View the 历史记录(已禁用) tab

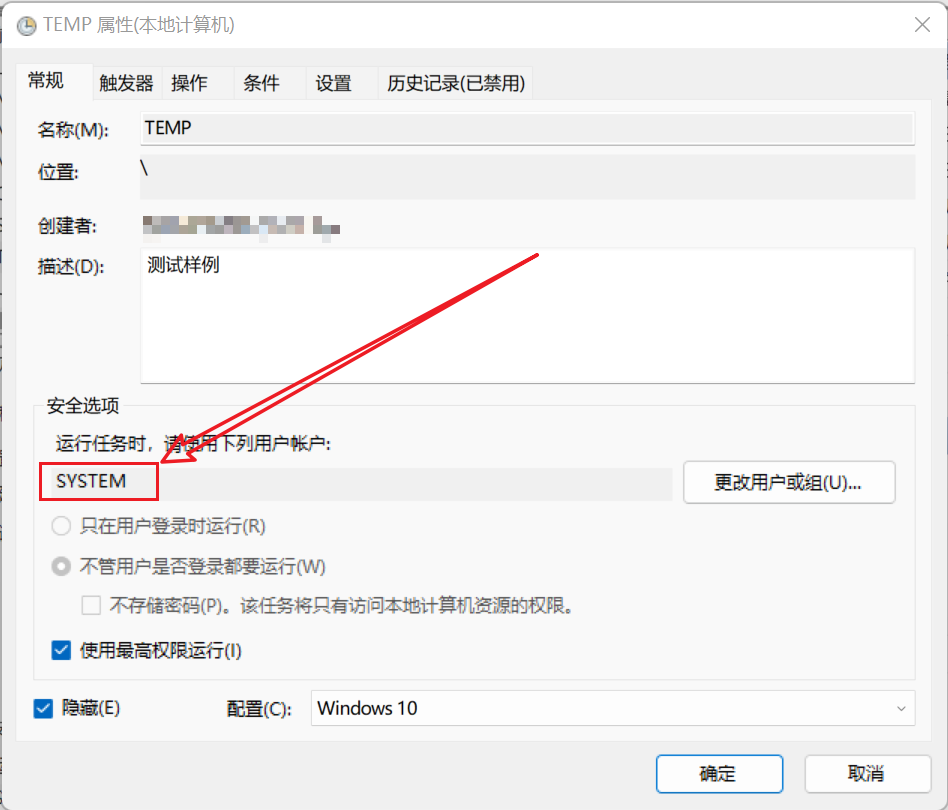point(455,84)
